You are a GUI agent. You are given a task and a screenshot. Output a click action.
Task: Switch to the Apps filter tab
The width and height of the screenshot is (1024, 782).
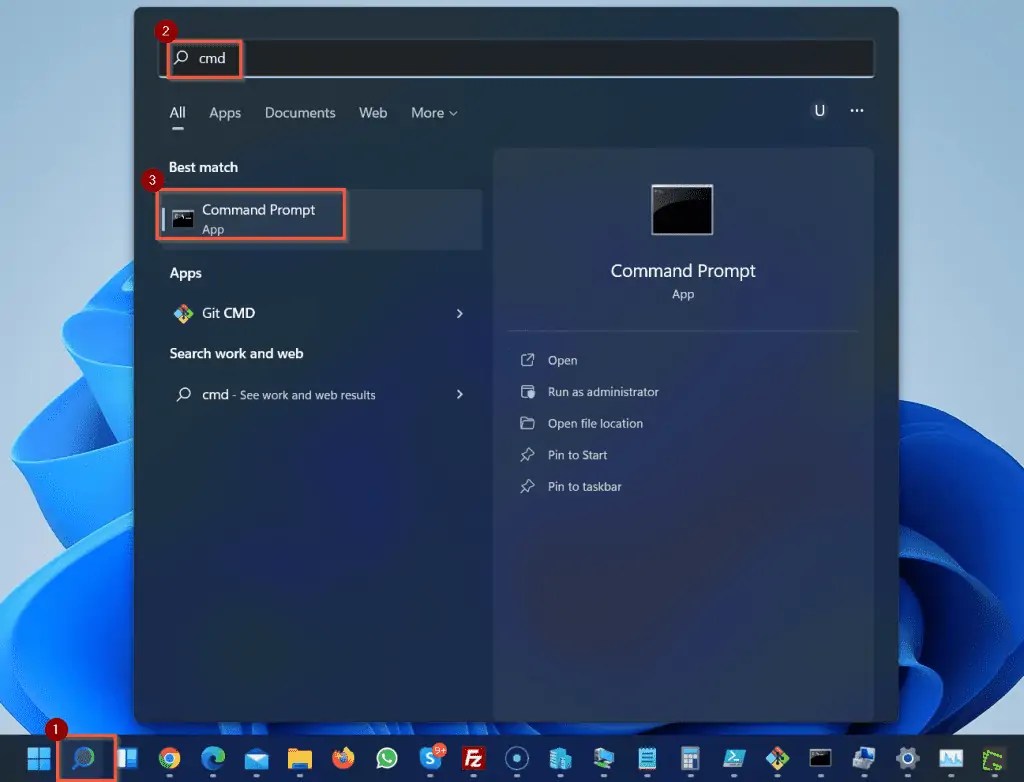pos(225,113)
